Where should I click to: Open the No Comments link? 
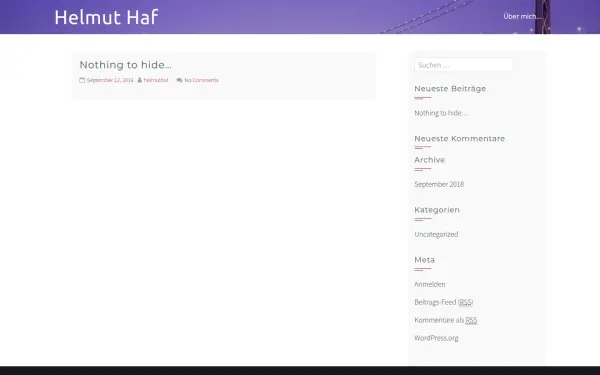tap(201, 80)
